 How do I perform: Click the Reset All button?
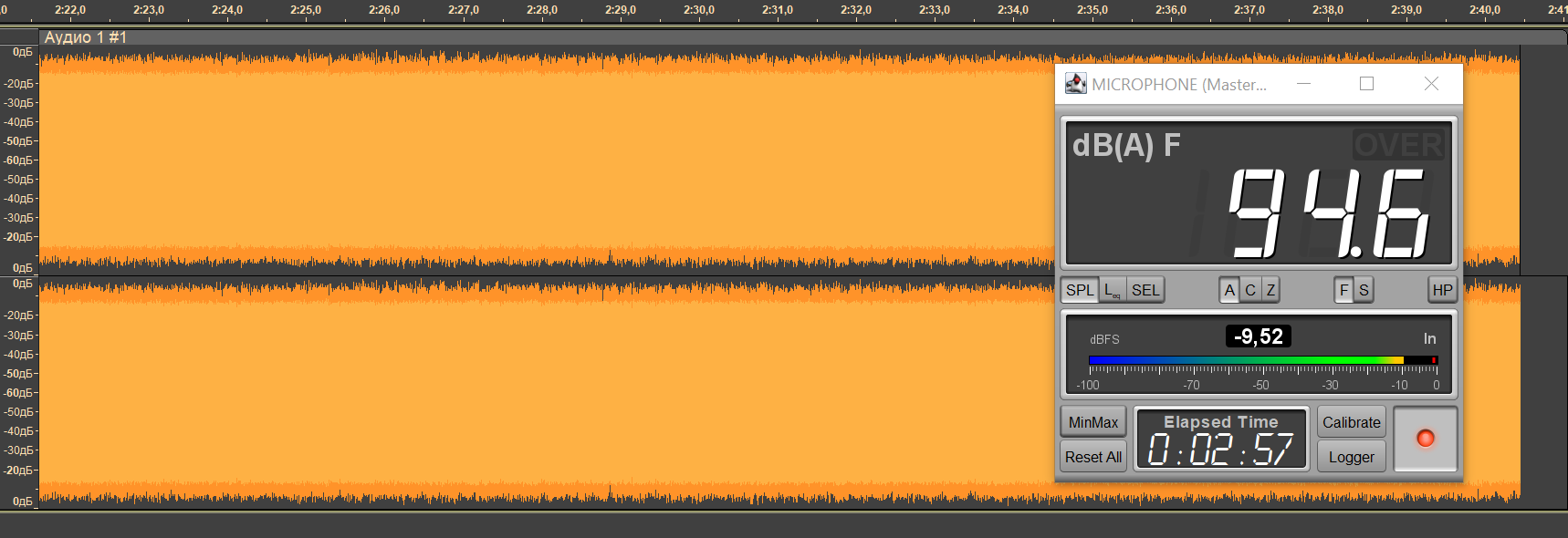coord(1093,457)
